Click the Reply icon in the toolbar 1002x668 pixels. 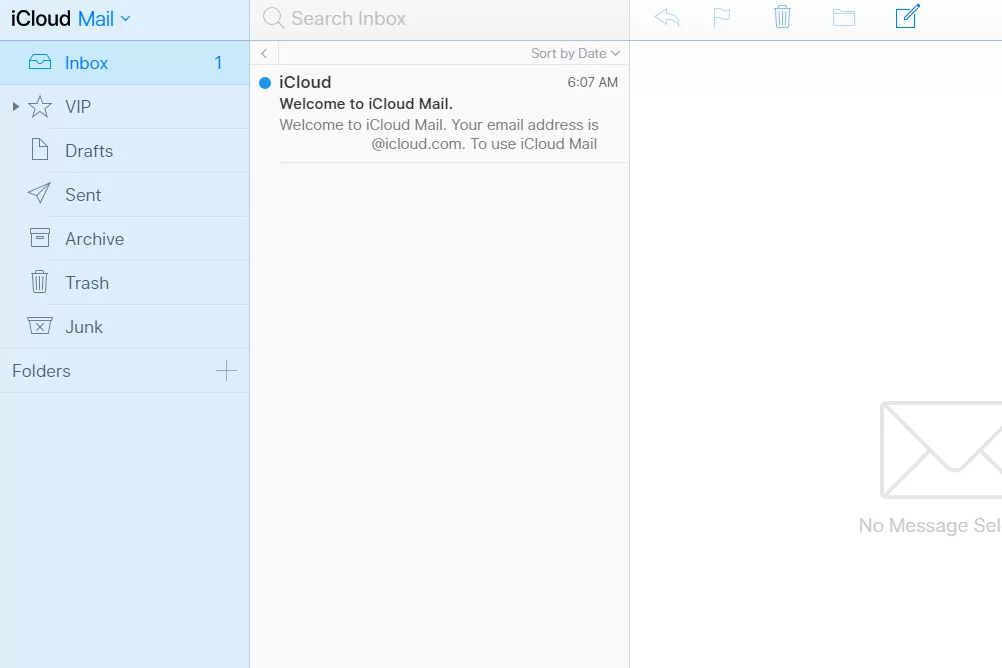click(666, 17)
